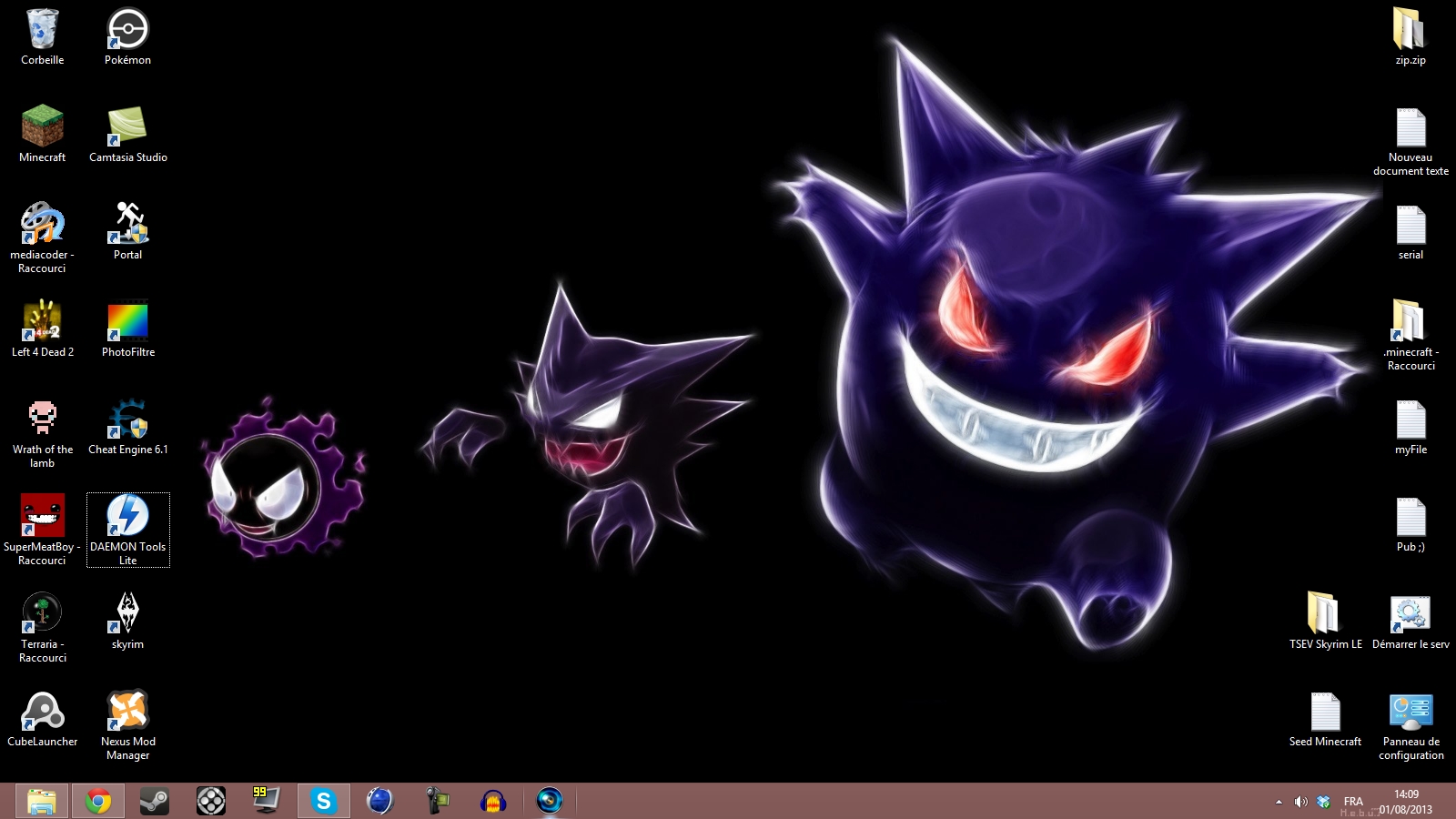
Task: Open the Dropbox tray icon
Action: pyautogui.click(x=1324, y=802)
